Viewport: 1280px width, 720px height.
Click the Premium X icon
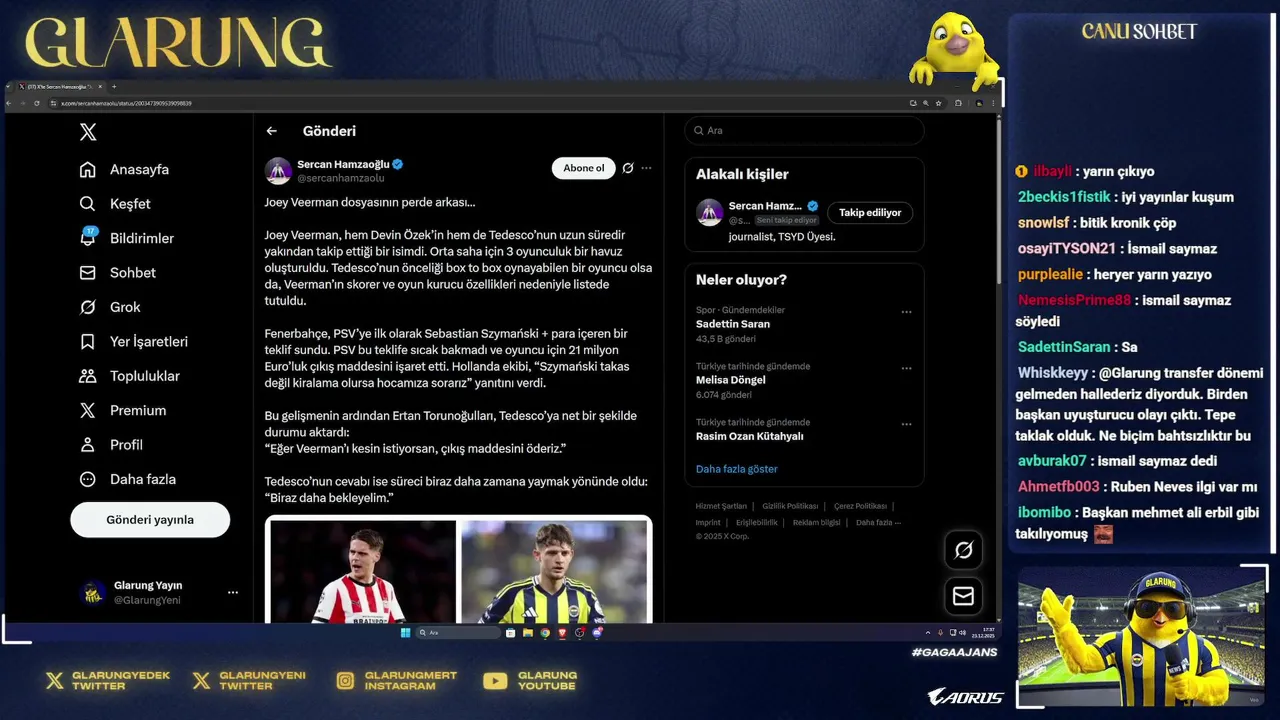[x=88, y=410]
